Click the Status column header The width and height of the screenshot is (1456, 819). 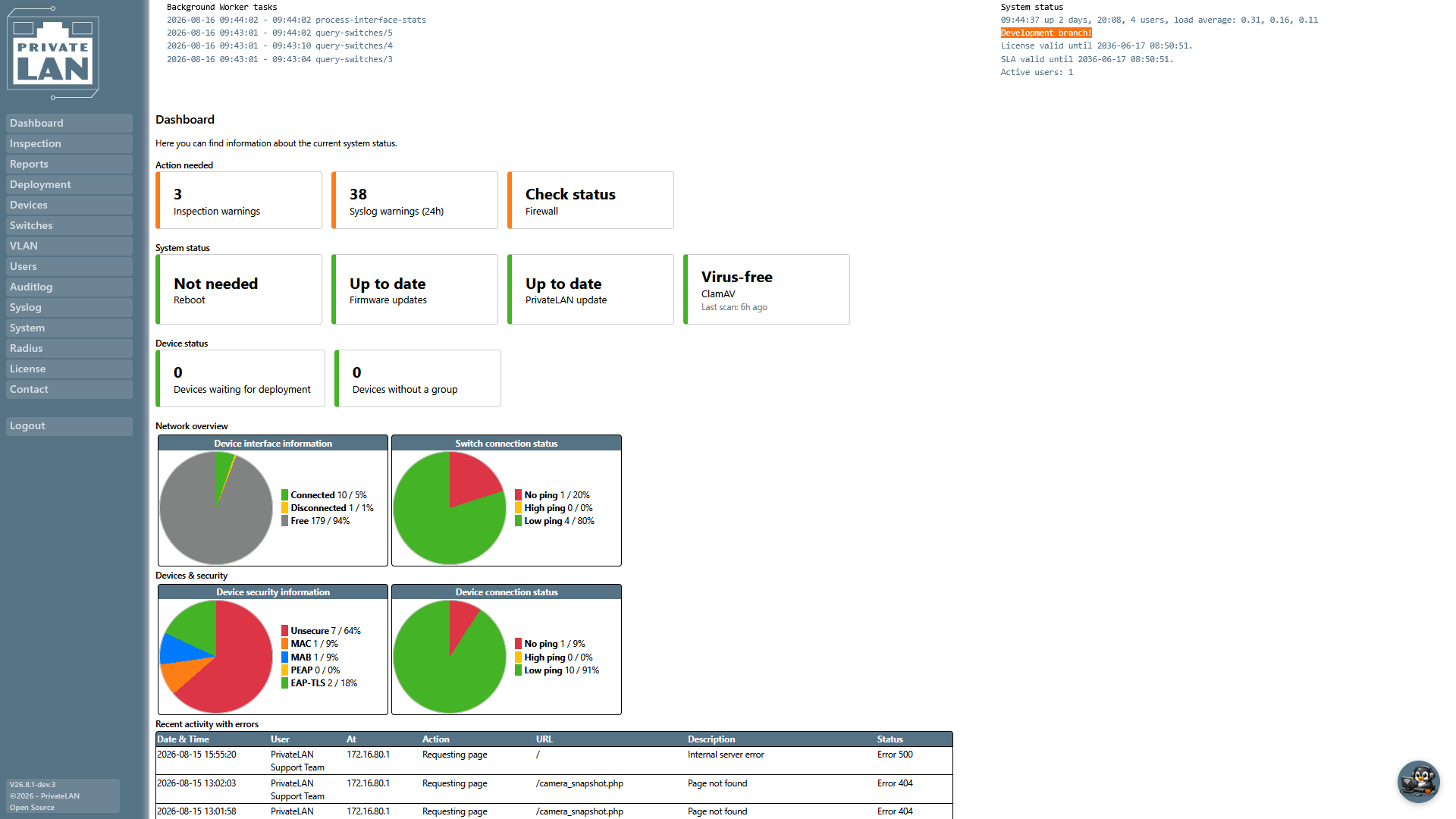(890, 739)
